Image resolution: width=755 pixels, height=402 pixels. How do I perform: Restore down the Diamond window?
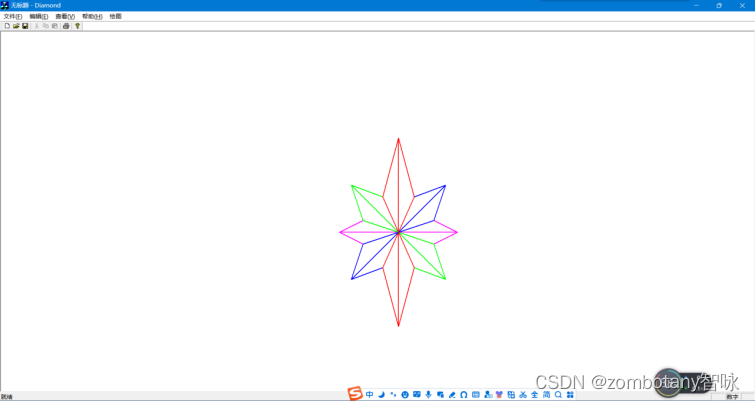(x=719, y=5)
